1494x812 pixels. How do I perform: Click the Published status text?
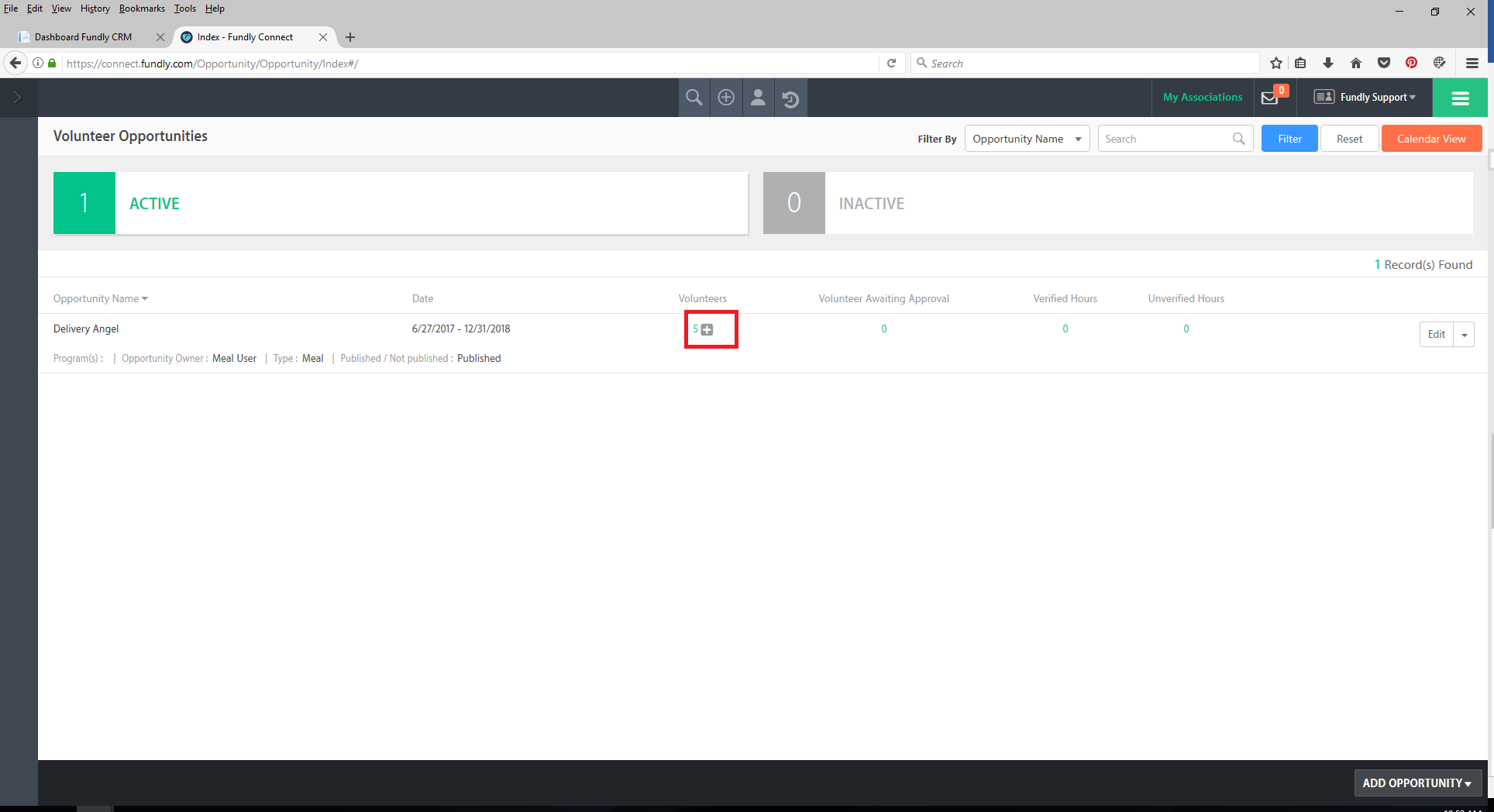pos(479,359)
